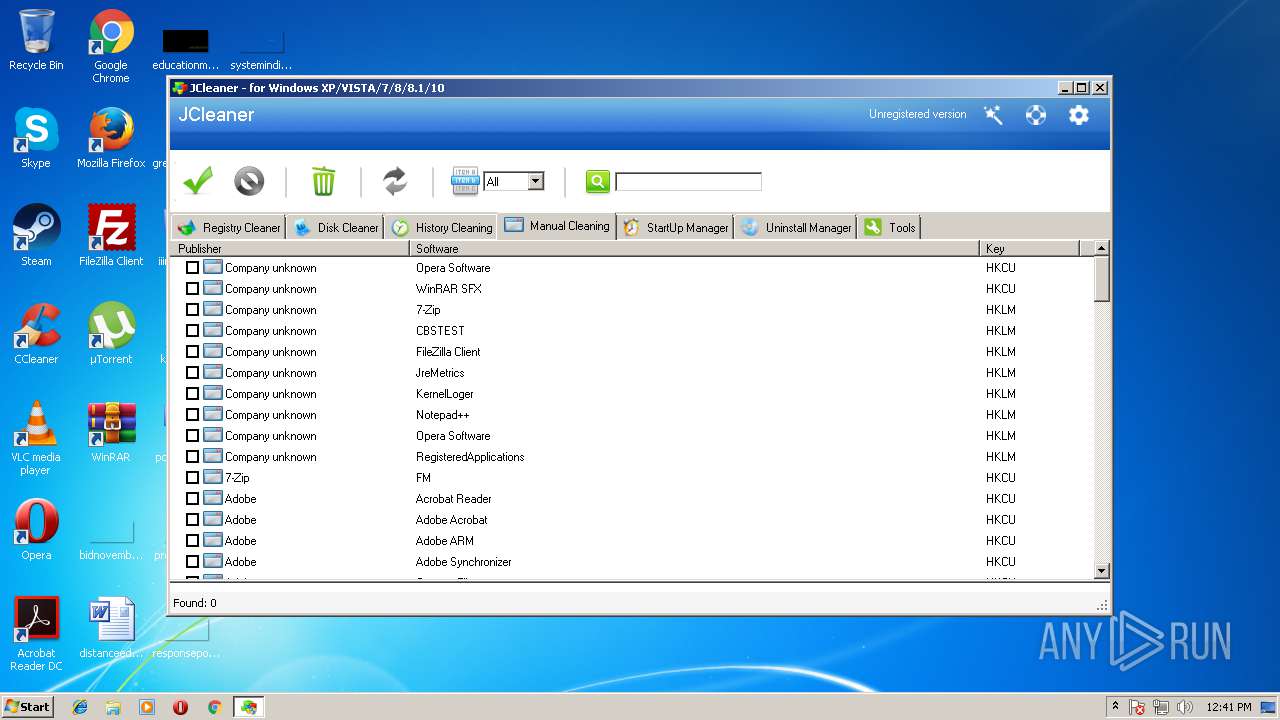Open distanceed Word document on desktop
This screenshot has height=720, width=1280.
pyautogui.click(x=111, y=629)
